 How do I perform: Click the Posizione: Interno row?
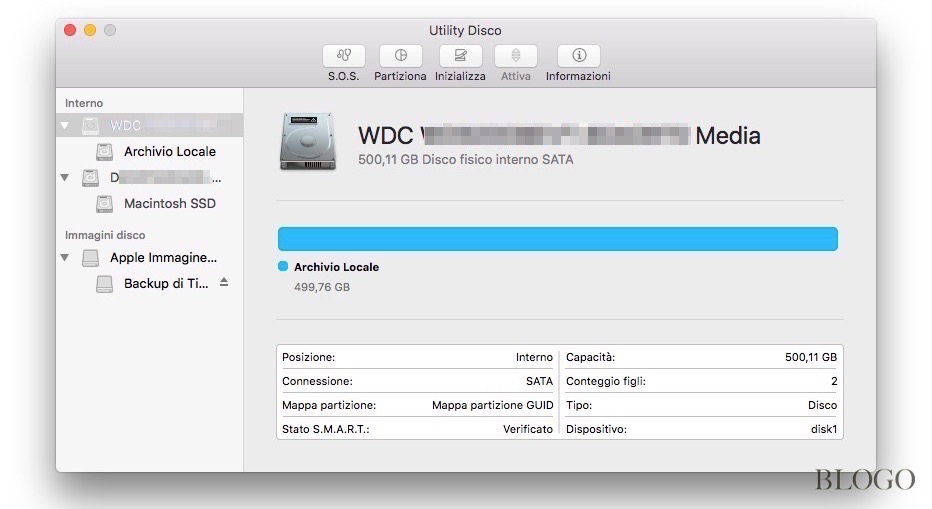(417, 357)
